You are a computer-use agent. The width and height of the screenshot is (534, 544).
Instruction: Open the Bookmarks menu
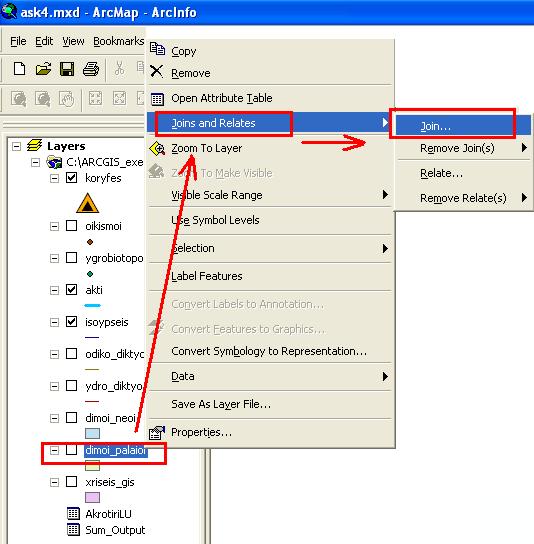(x=119, y=41)
